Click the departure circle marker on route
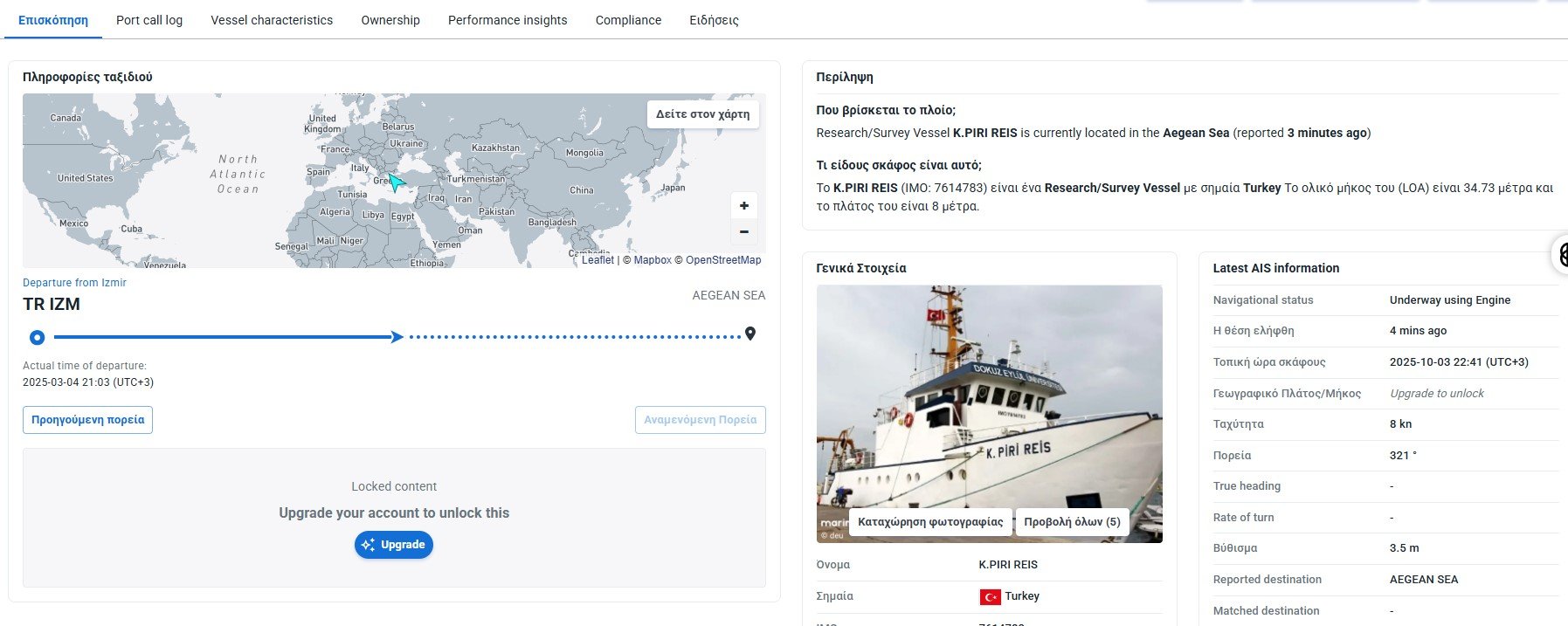 coord(37,337)
